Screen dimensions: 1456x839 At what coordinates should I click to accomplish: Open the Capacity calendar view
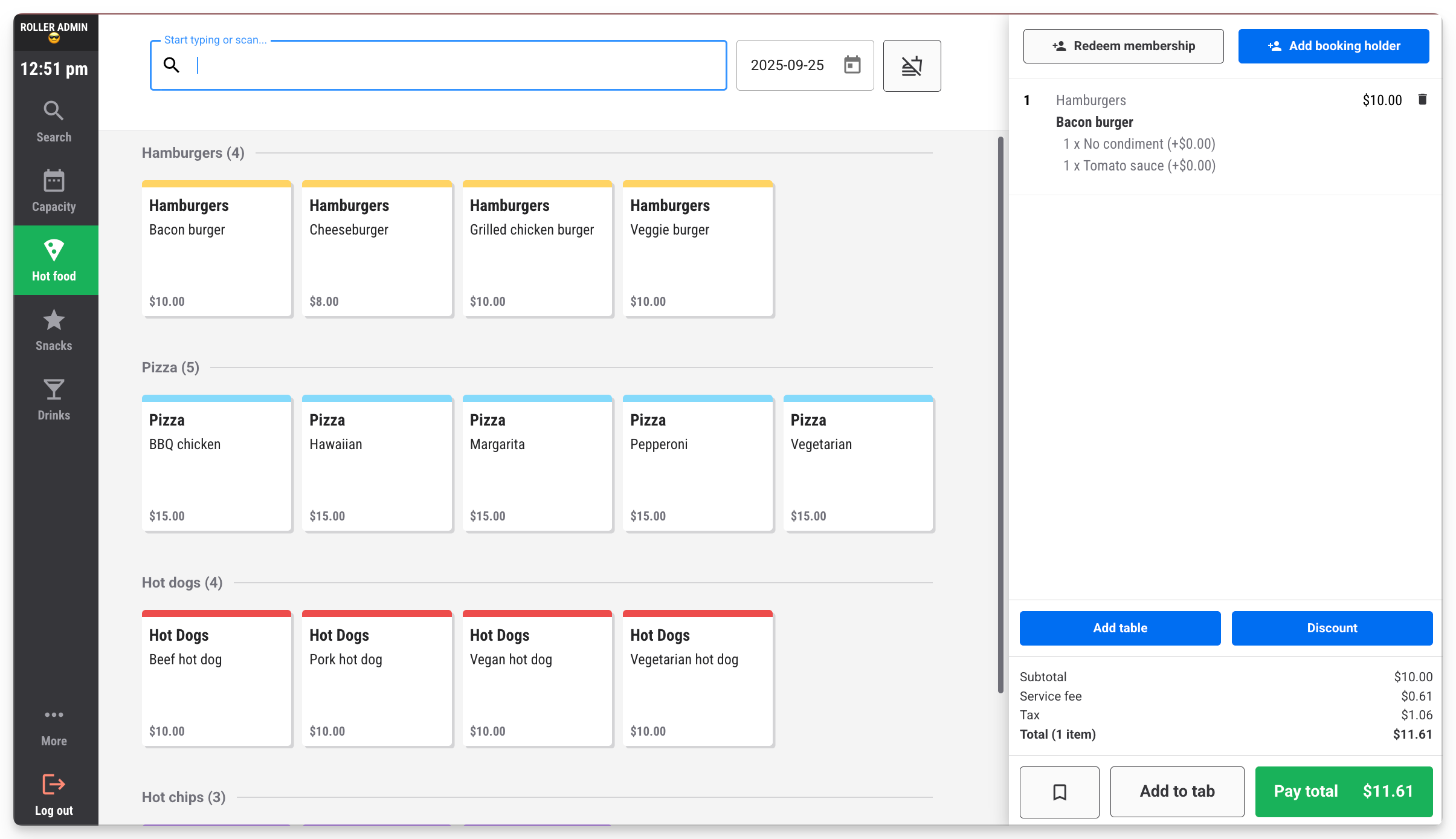pos(54,191)
